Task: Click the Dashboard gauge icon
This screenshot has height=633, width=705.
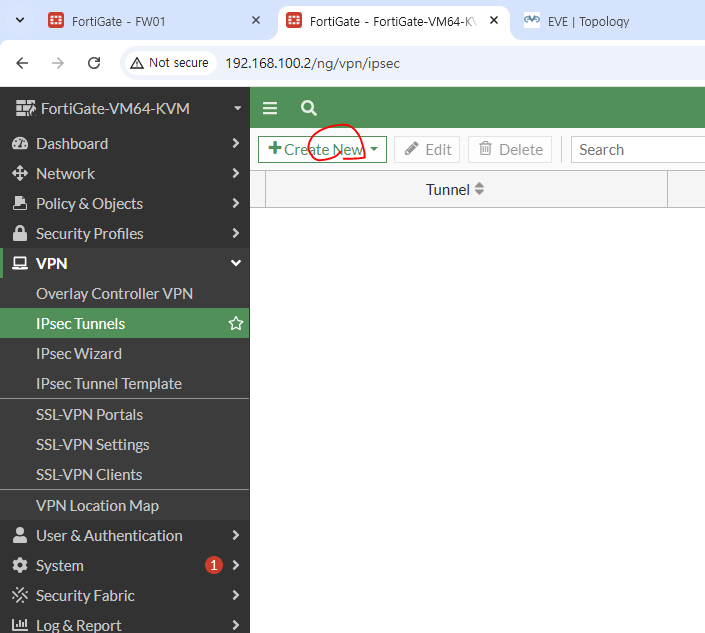Action: point(20,143)
